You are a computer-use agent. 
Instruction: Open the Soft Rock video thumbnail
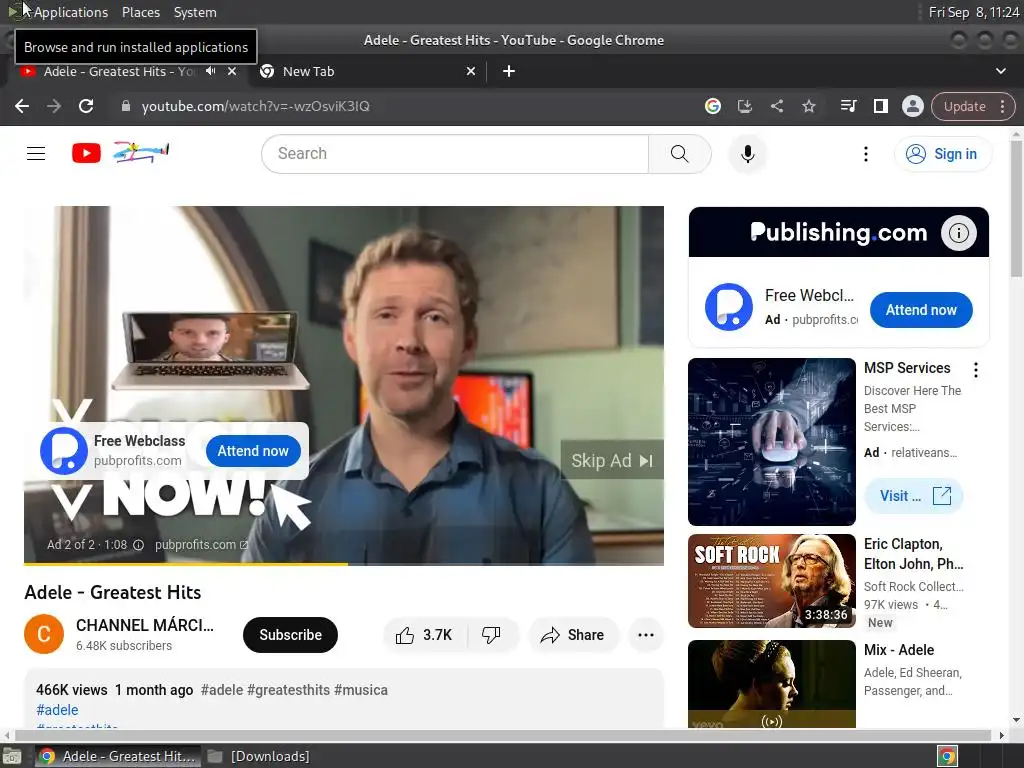(771, 581)
